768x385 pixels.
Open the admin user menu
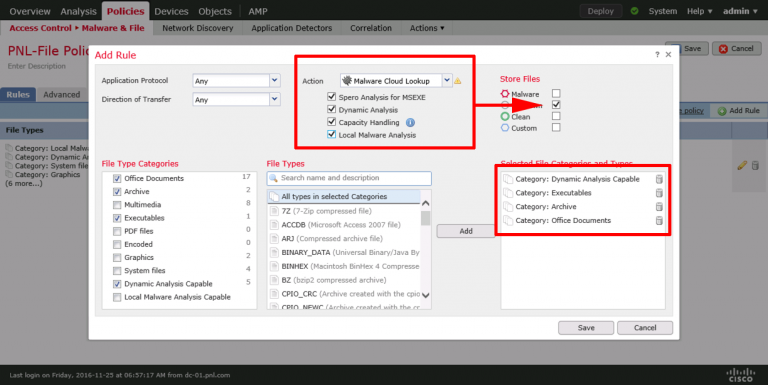[x=740, y=11]
